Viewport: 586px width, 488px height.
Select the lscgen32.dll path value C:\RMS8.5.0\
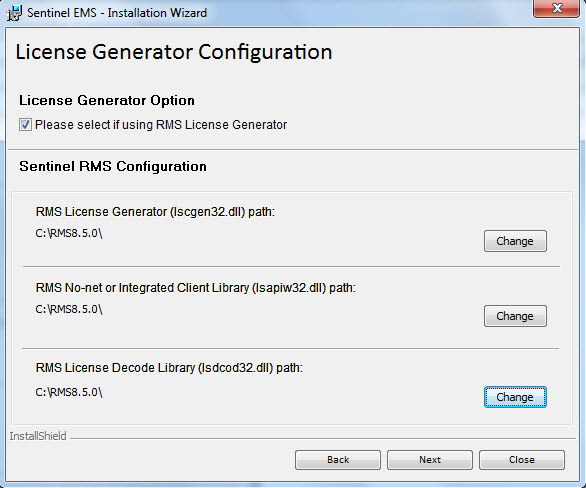coord(69,233)
